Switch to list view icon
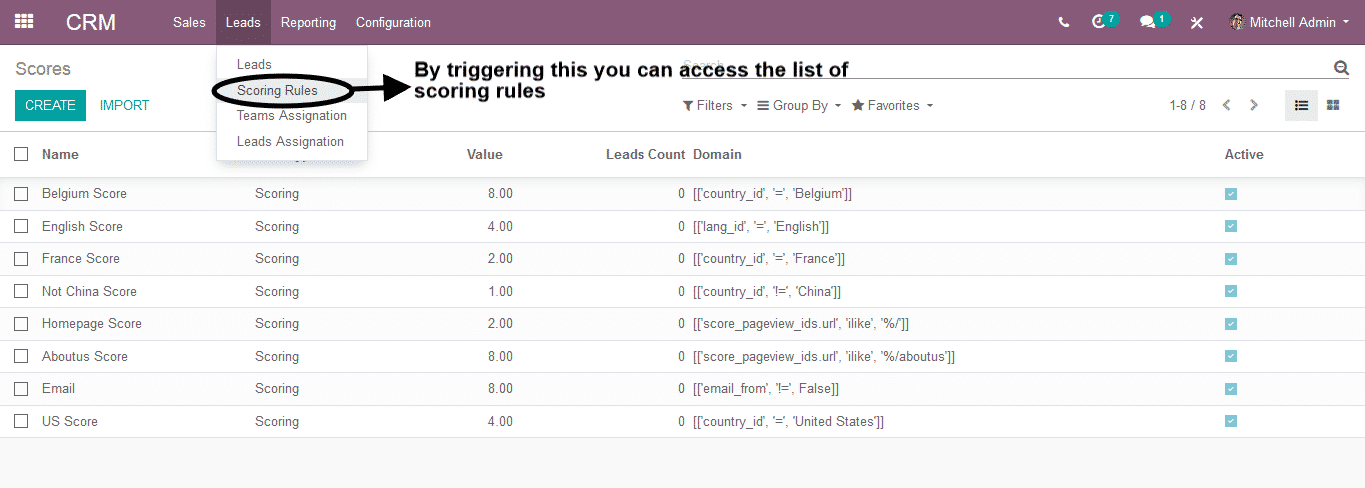The height and width of the screenshot is (488, 1365). coord(1301,105)
